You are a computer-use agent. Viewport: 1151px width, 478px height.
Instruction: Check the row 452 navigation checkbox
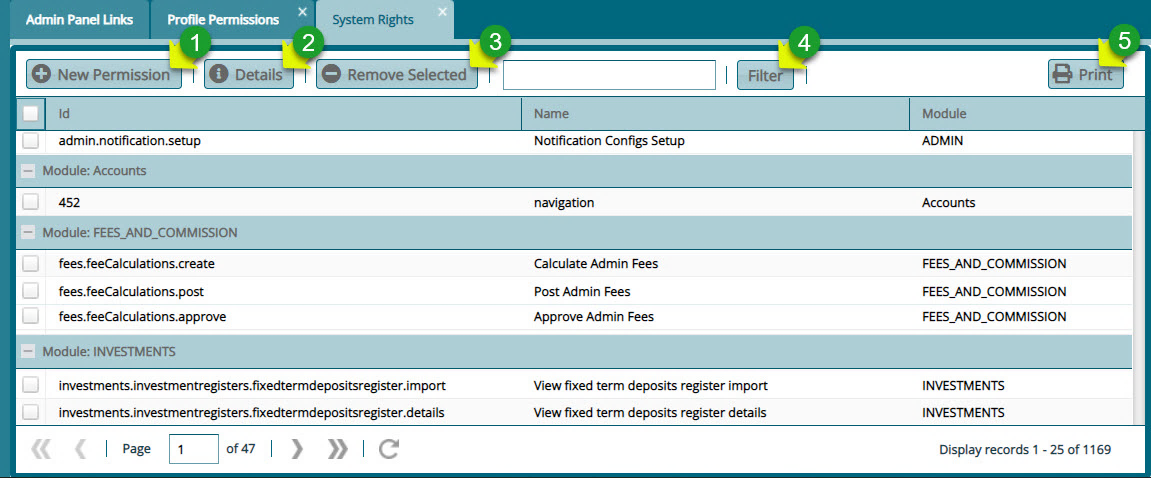click(x=31, y=202)
